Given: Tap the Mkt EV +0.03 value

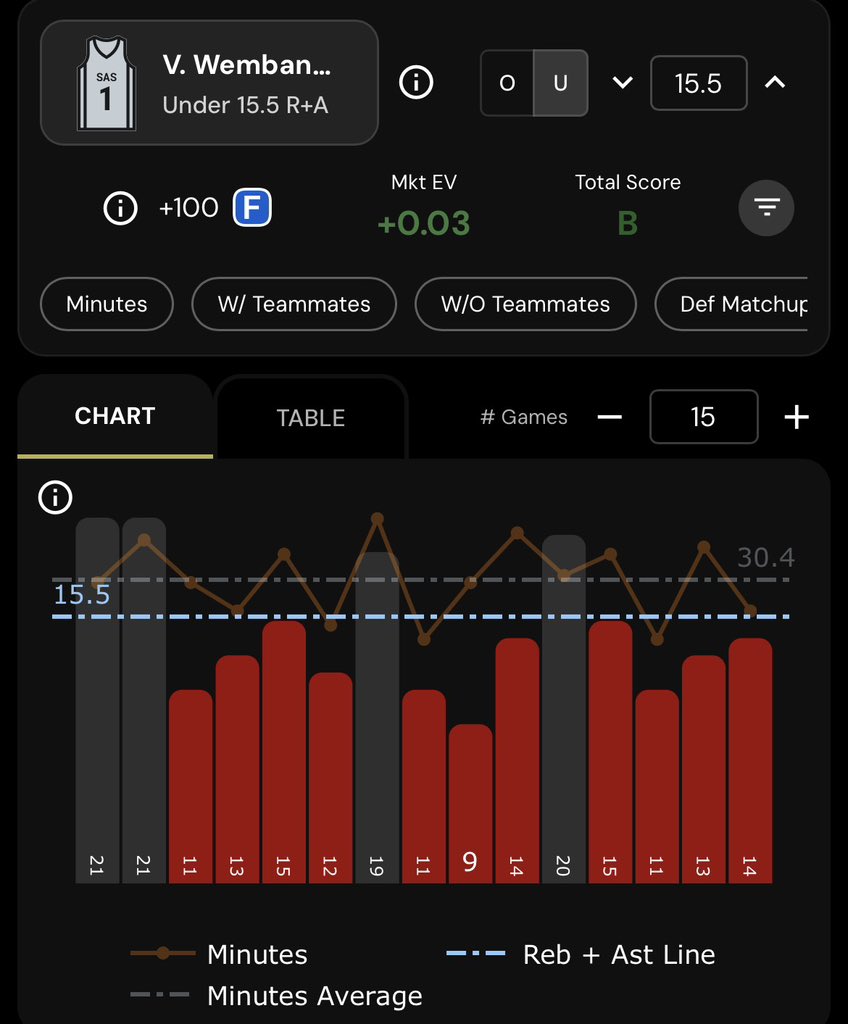Looking at the screenshot, I should (x=424, y=223).
